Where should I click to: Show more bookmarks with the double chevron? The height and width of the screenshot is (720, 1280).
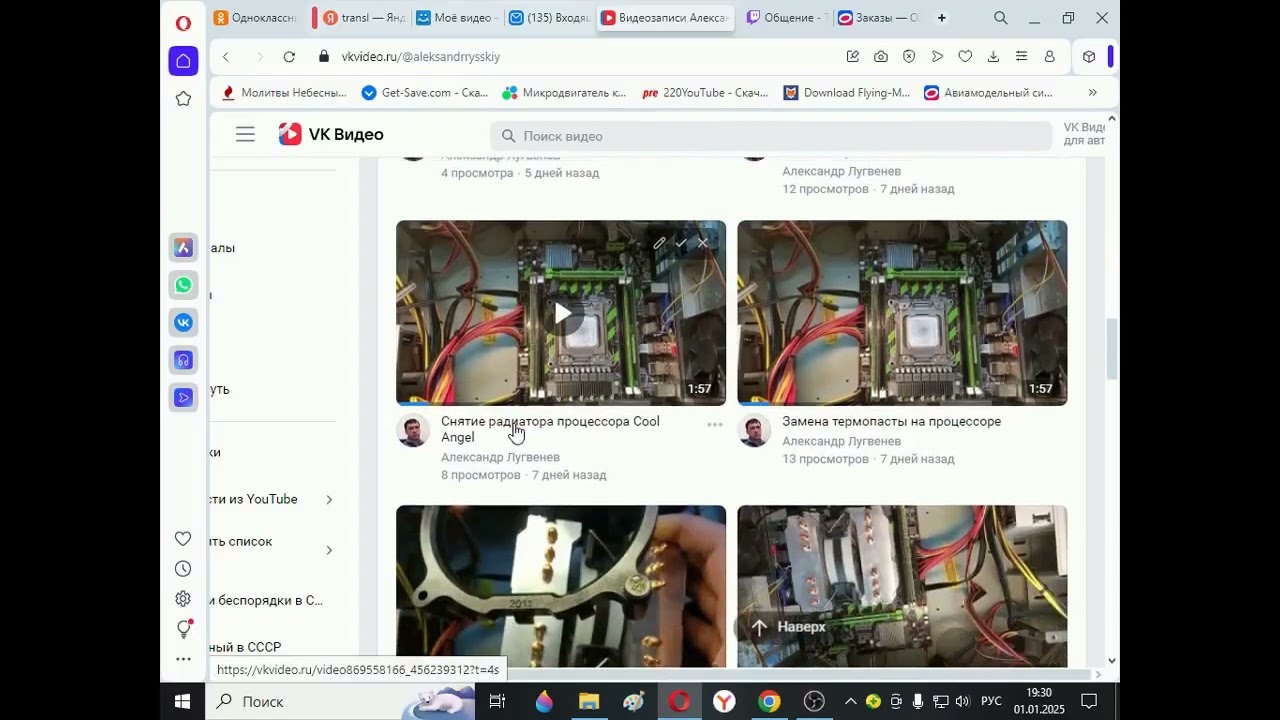pyautogui.click(x=1093, y=93)
